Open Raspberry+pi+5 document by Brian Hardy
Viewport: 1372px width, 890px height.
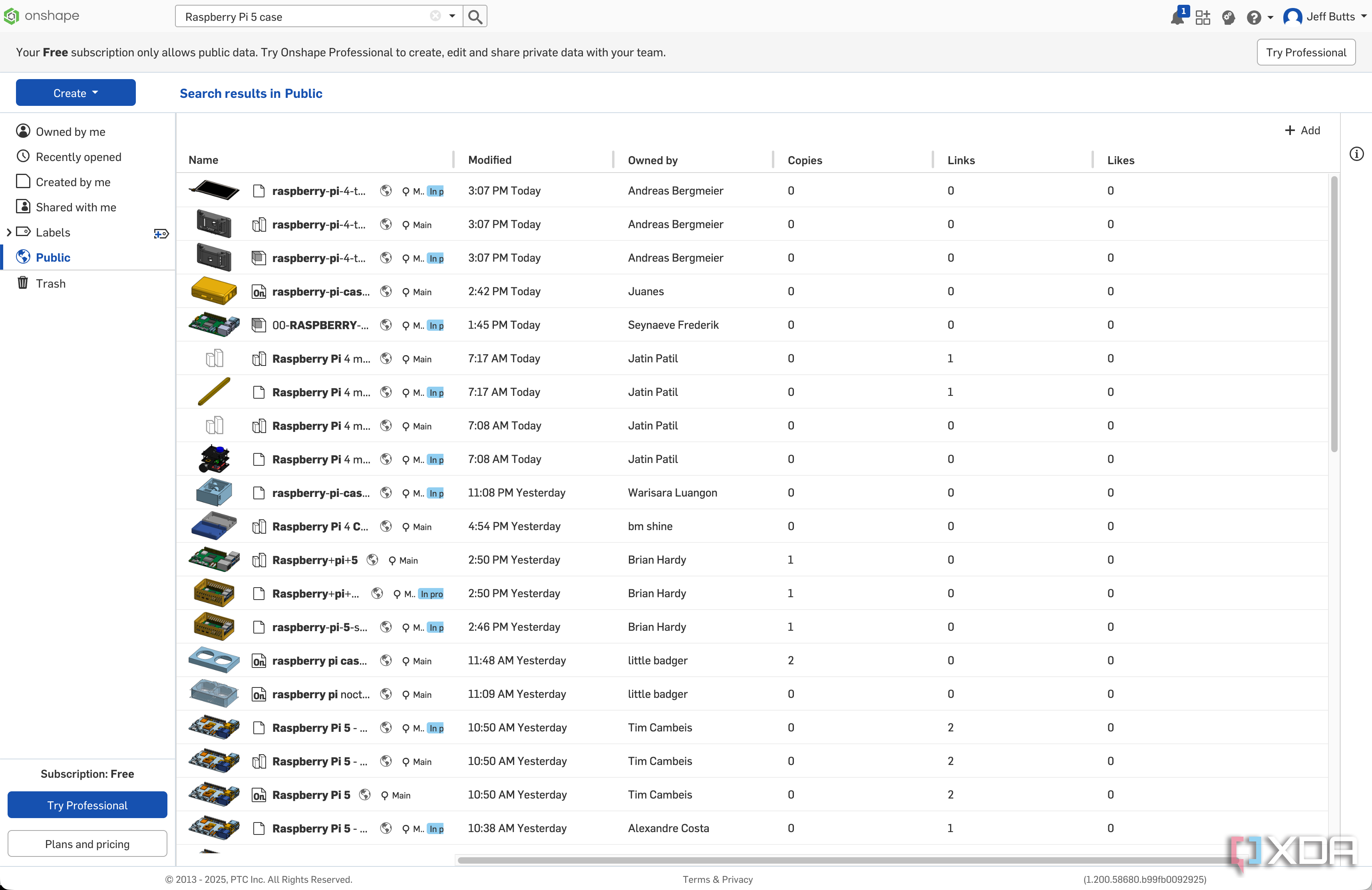(315, 560)
